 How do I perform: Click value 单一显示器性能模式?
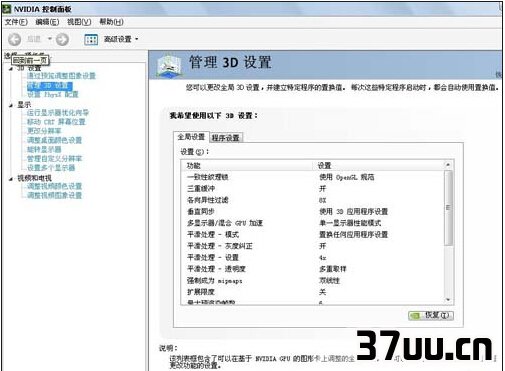350,223
